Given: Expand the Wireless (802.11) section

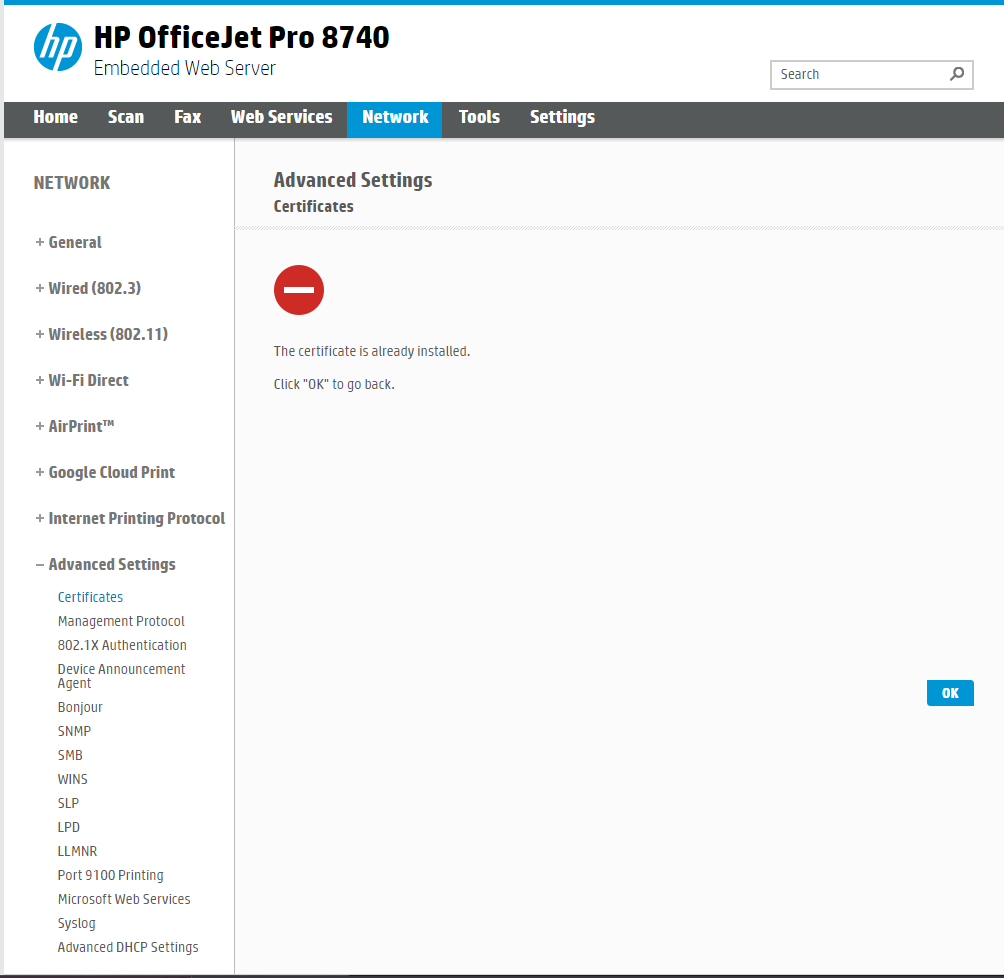Looking at the screenshot, I should (x=102, y=334).
